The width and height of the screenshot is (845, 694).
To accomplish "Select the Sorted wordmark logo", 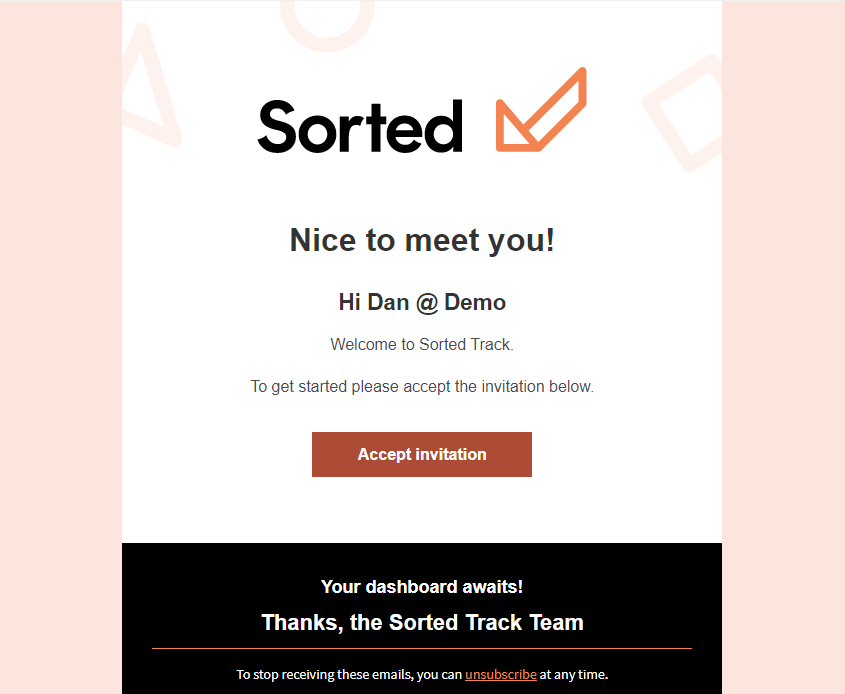I will click(360, 124).
